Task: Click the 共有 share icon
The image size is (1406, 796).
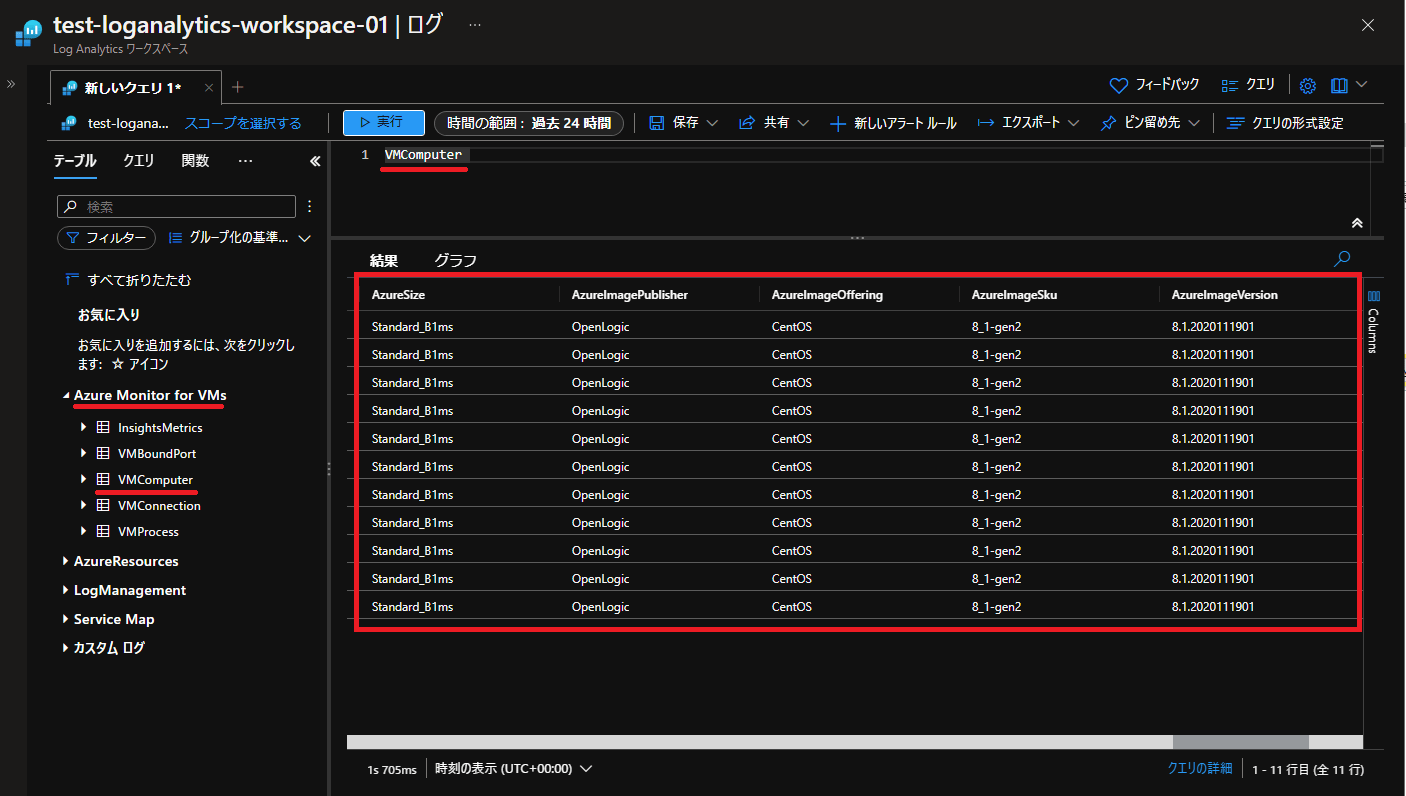Action: [746, 123]
